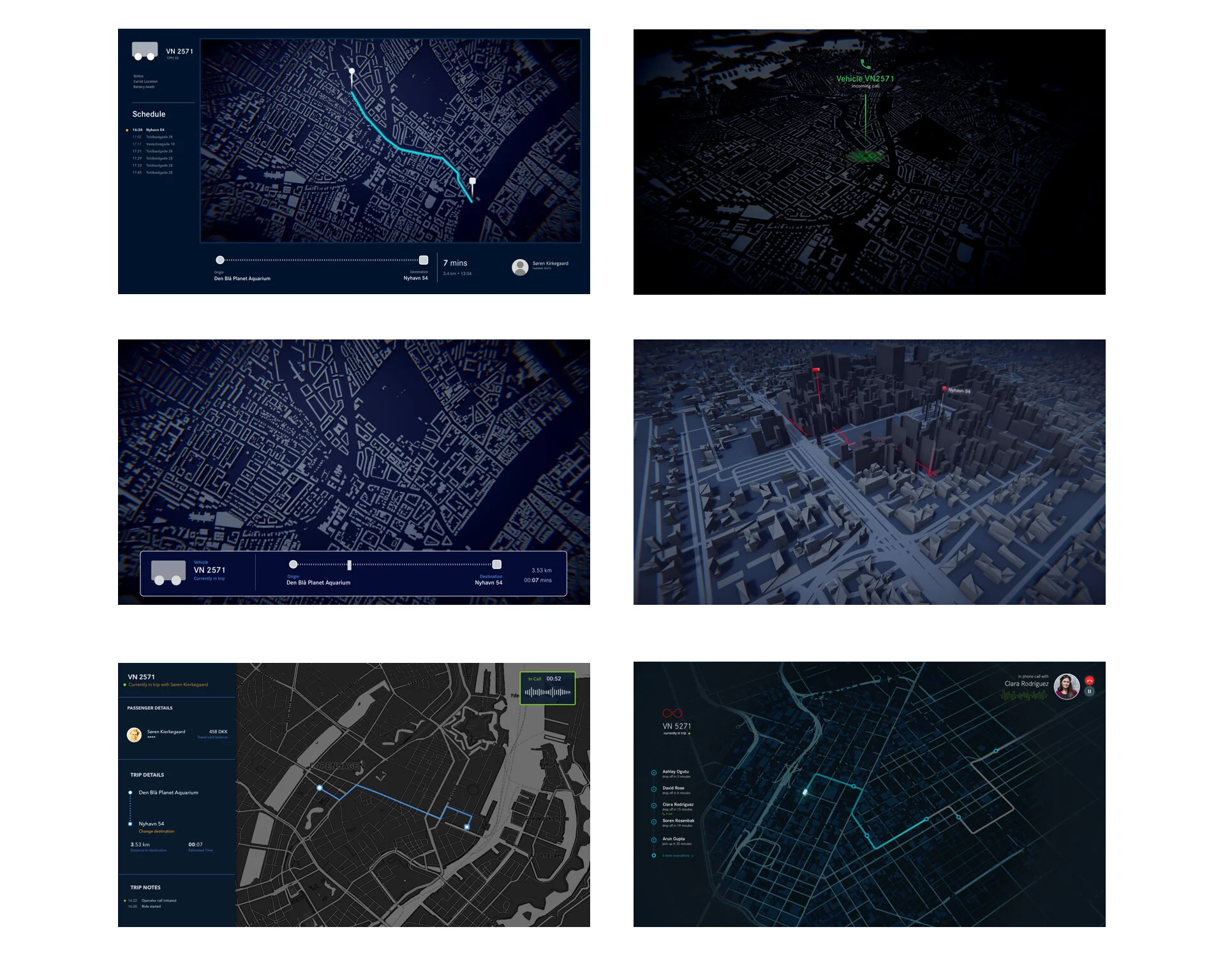Click the origin pin marker on the cyan route

352,73
